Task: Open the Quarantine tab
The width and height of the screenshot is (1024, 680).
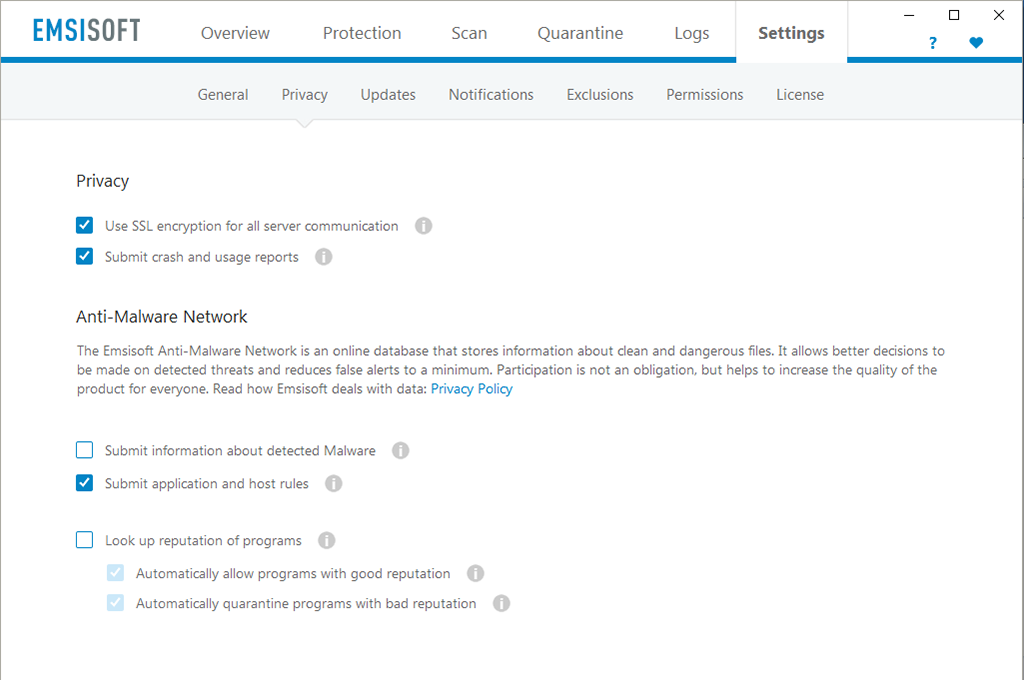Action: point(580,33)
